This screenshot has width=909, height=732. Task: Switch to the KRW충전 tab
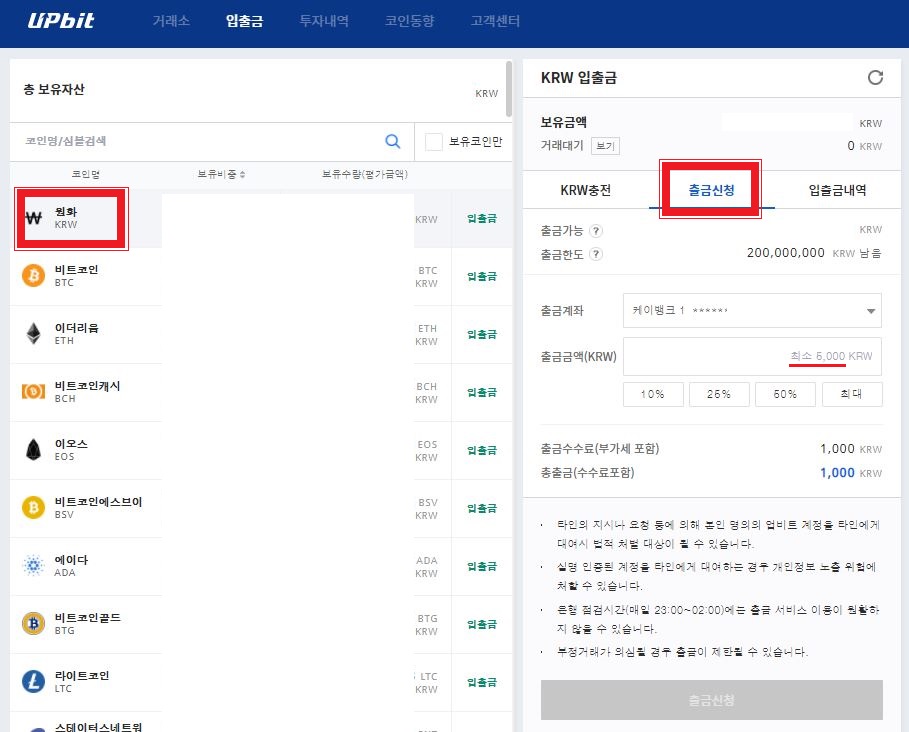click(586, 190)
